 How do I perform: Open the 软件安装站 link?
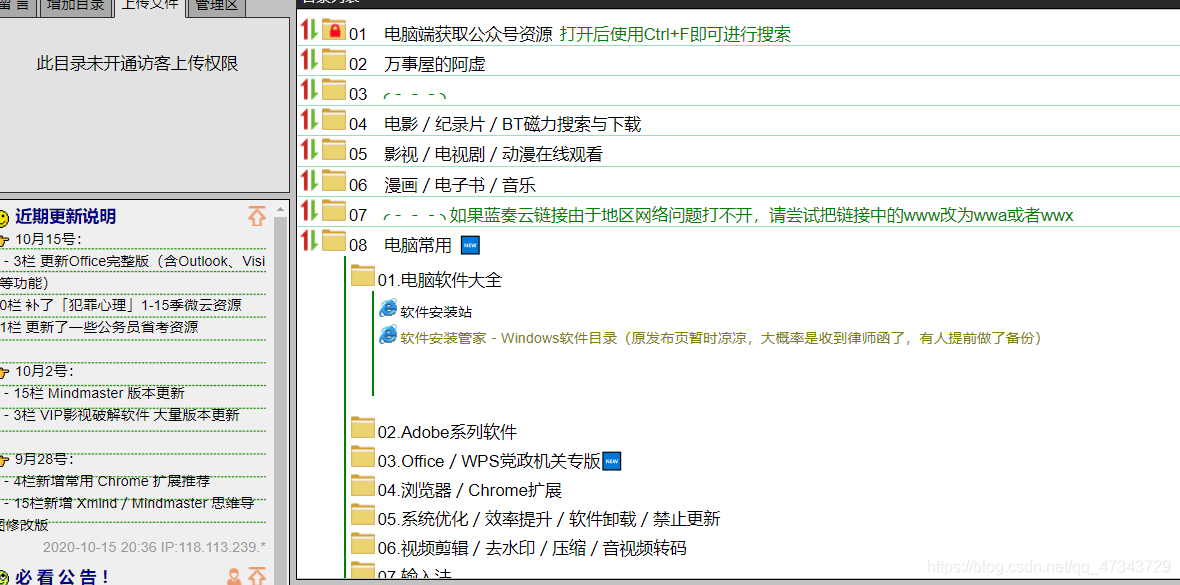tap(436, 312)
